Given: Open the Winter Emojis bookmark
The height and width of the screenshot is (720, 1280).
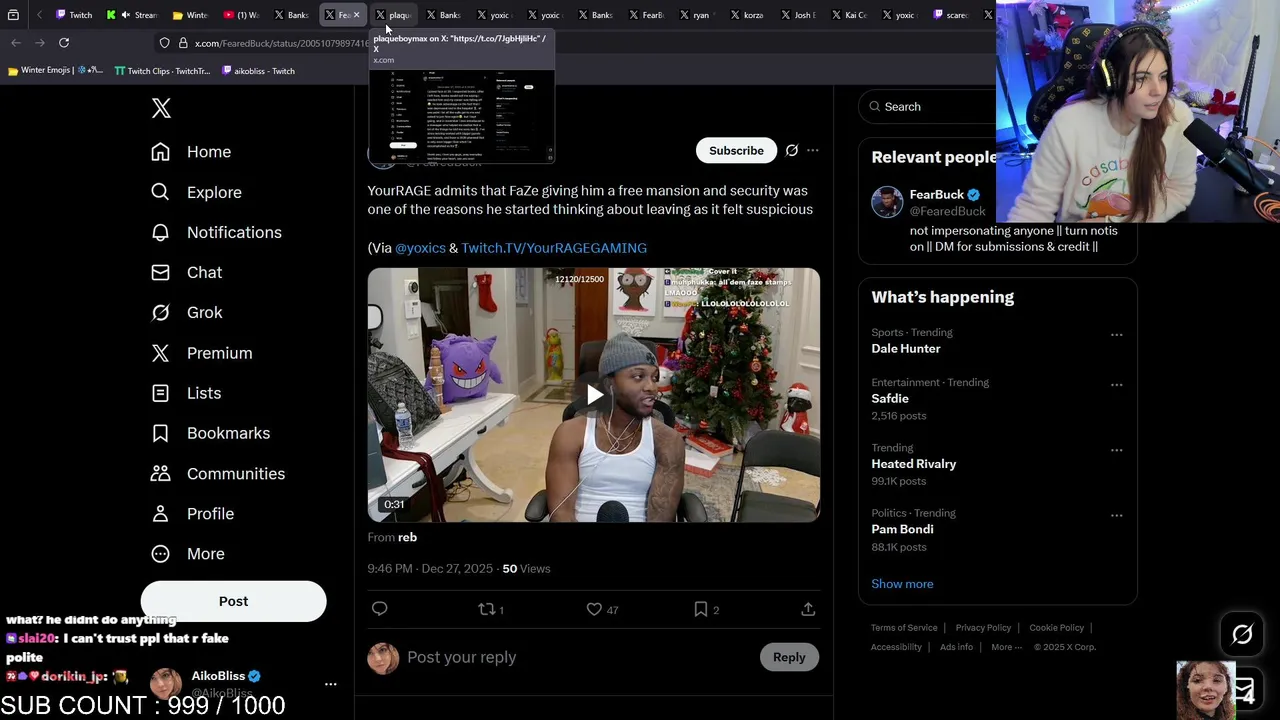Looking at the screenshot, I should [56, 71].
